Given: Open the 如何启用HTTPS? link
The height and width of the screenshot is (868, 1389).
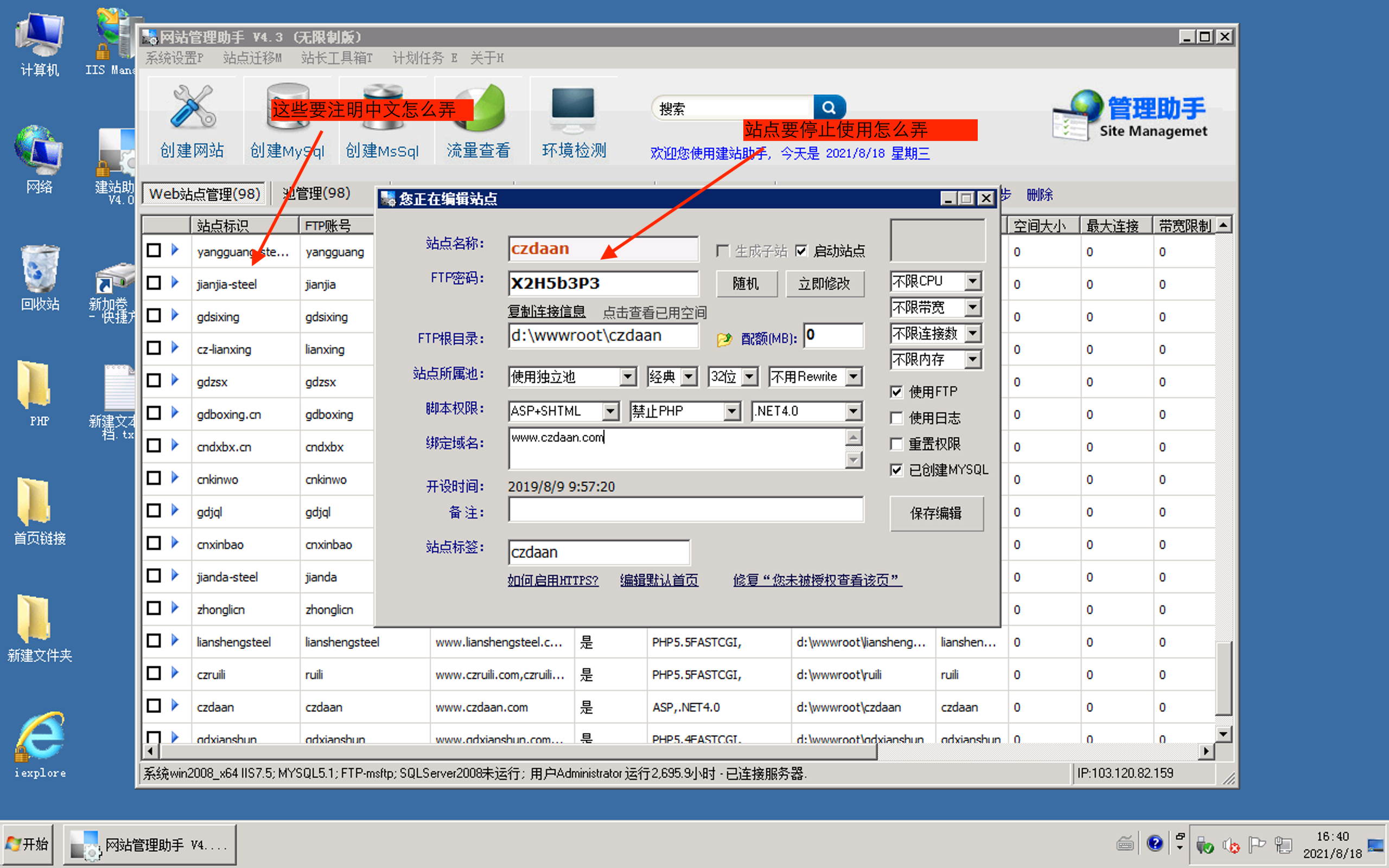Looking at the screenshot, I should coord(553,580).
